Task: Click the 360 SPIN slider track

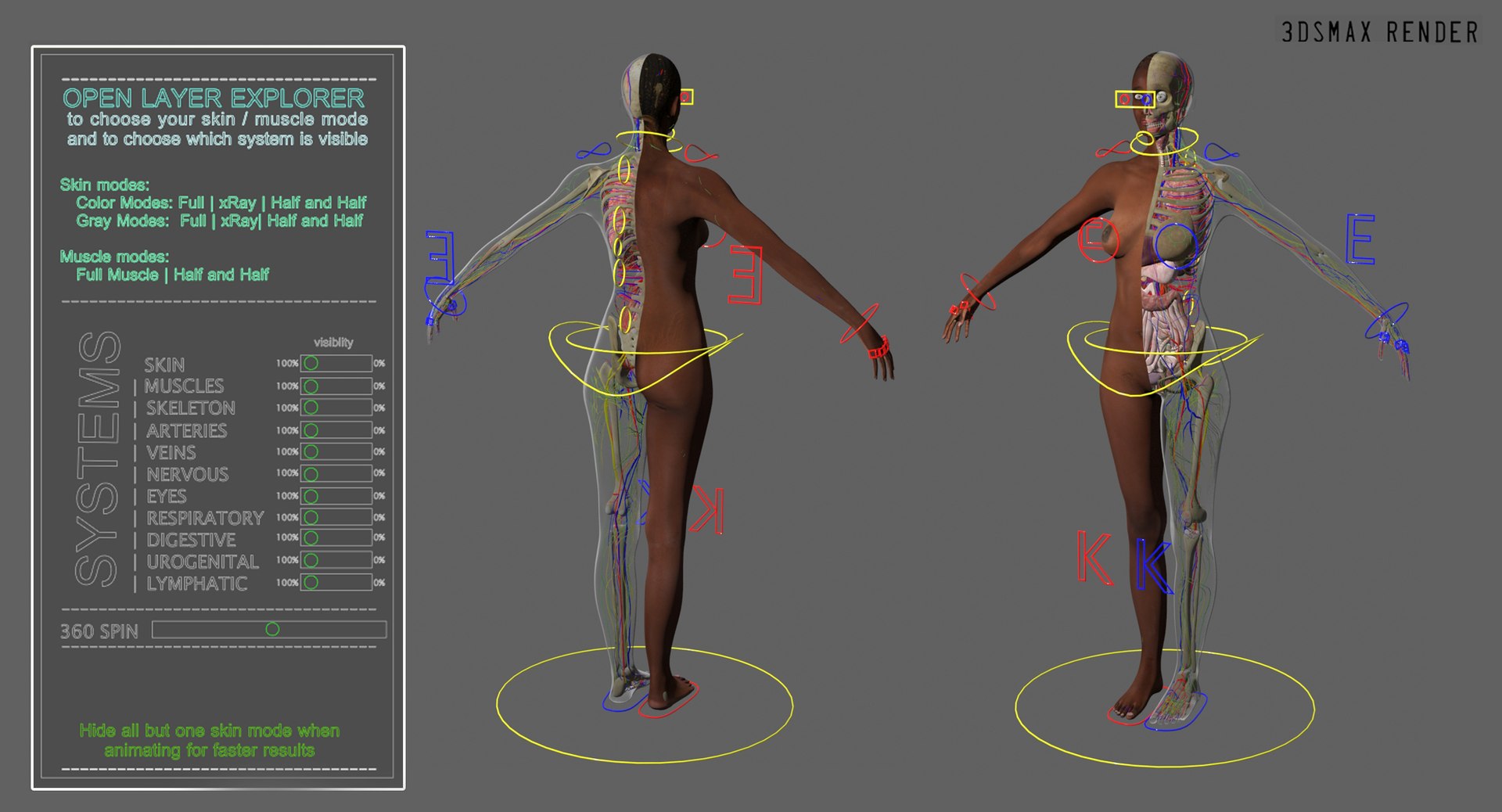Action: [x=269, y=630]
